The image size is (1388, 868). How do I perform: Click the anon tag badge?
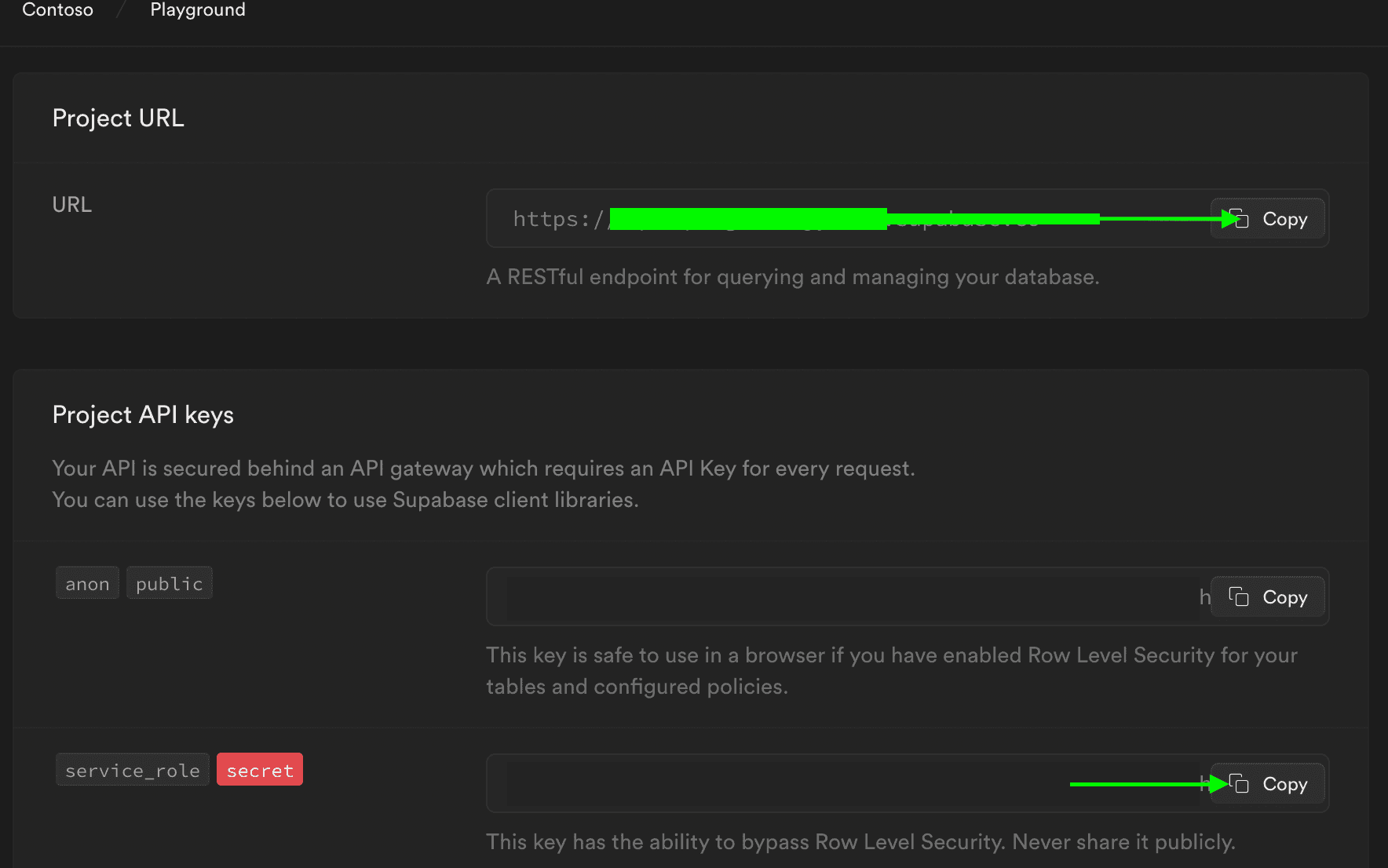pos(87,584)
